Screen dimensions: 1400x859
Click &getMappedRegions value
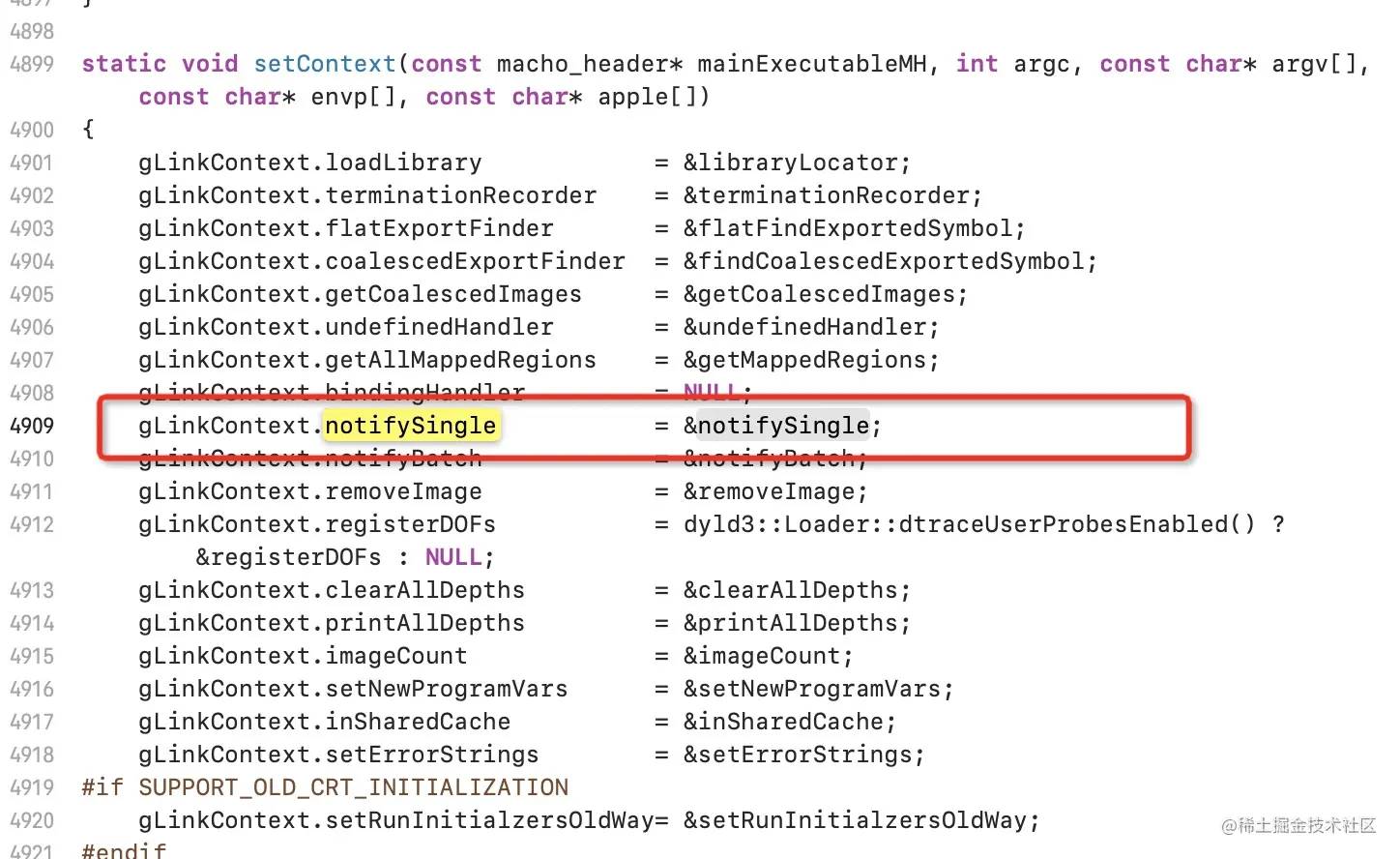805,360
